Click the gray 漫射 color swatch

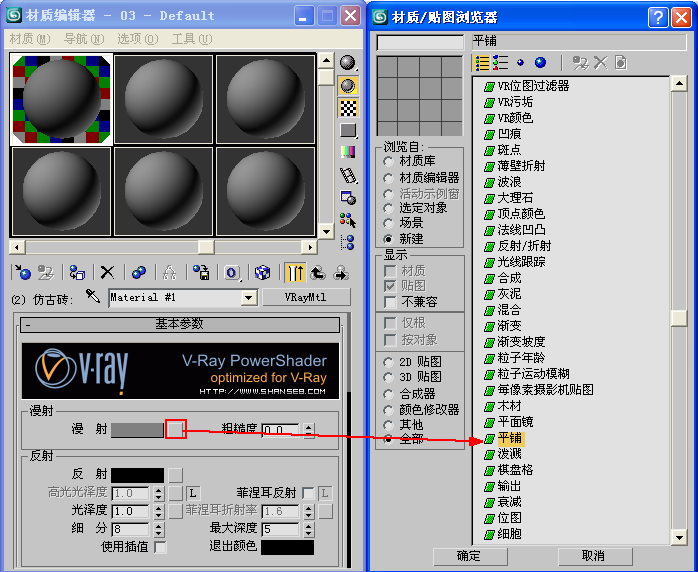tap(137, 429)
